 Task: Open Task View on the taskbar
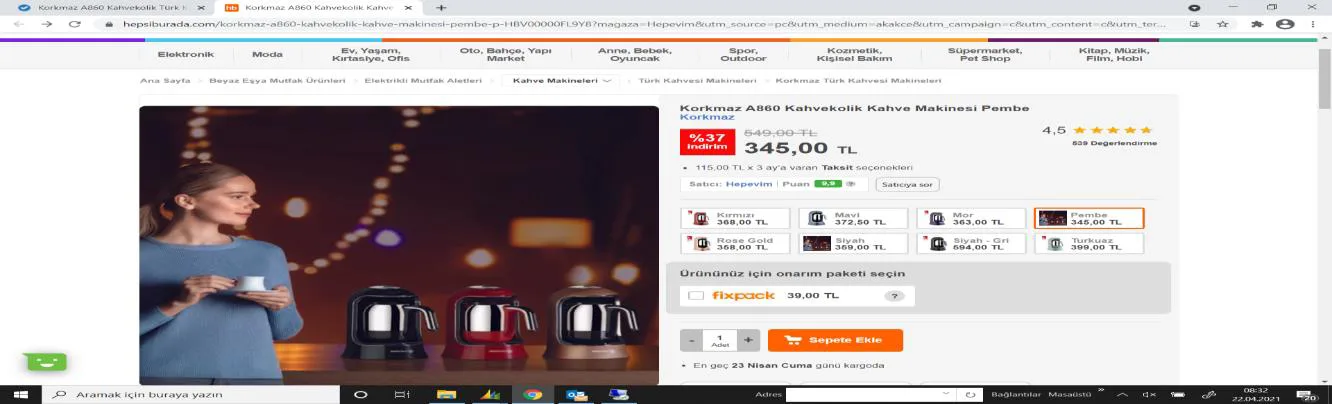click(x=402, y=394)
